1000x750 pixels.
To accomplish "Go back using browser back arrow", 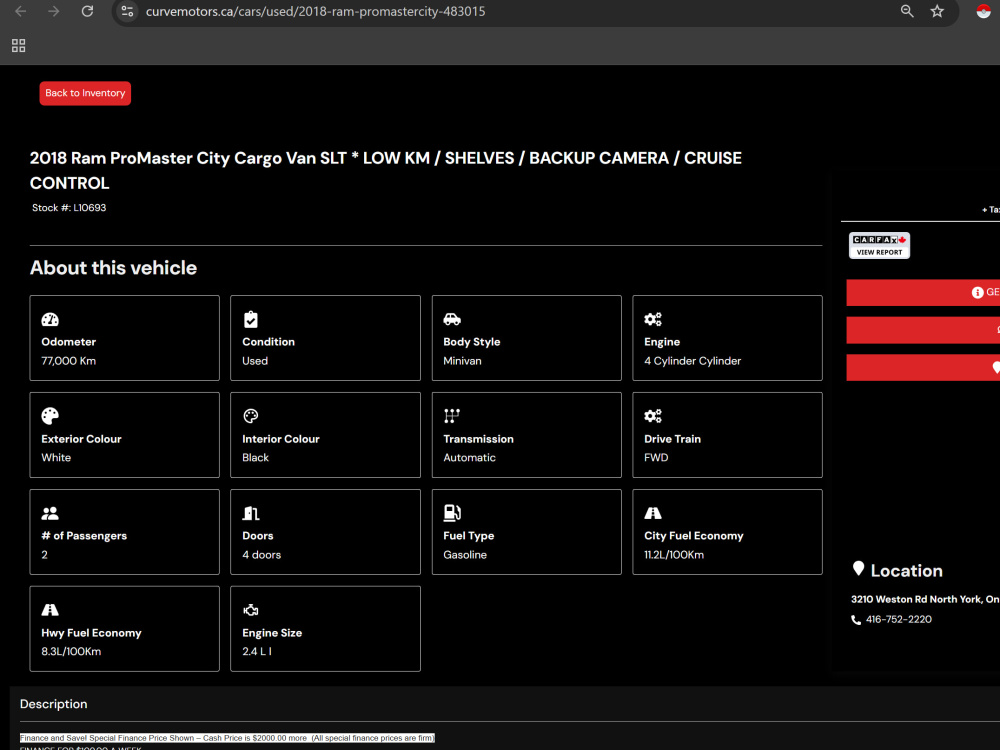I will (x=20, y=11).
